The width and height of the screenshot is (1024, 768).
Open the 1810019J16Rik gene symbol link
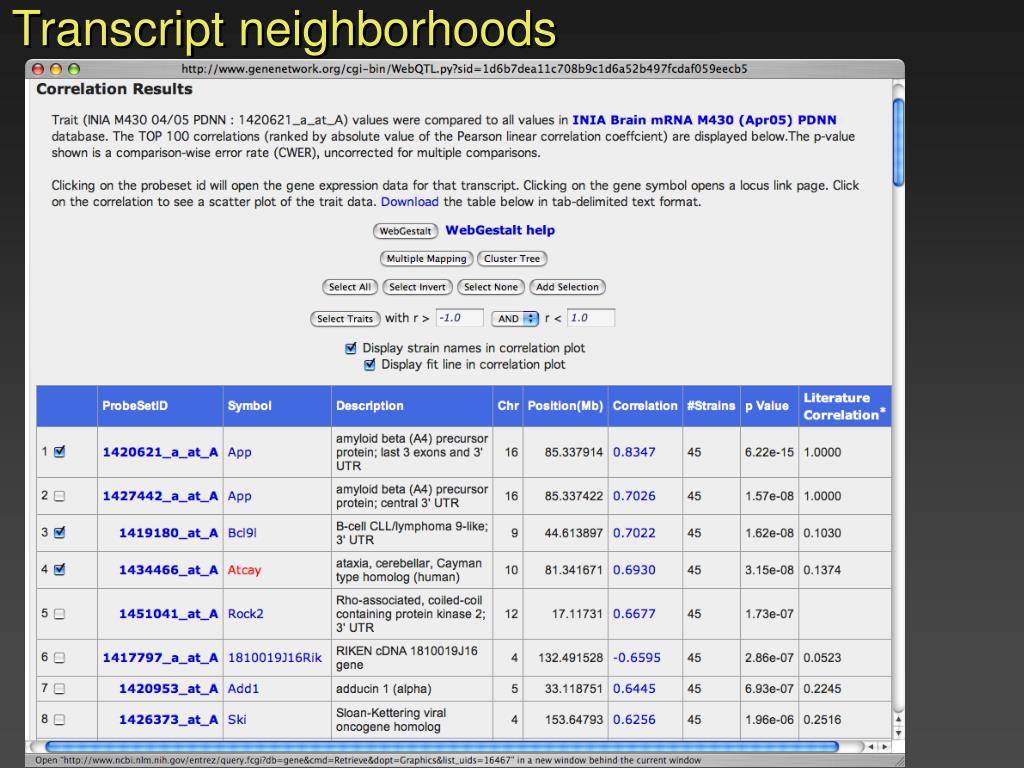click(x=274, y=658)
